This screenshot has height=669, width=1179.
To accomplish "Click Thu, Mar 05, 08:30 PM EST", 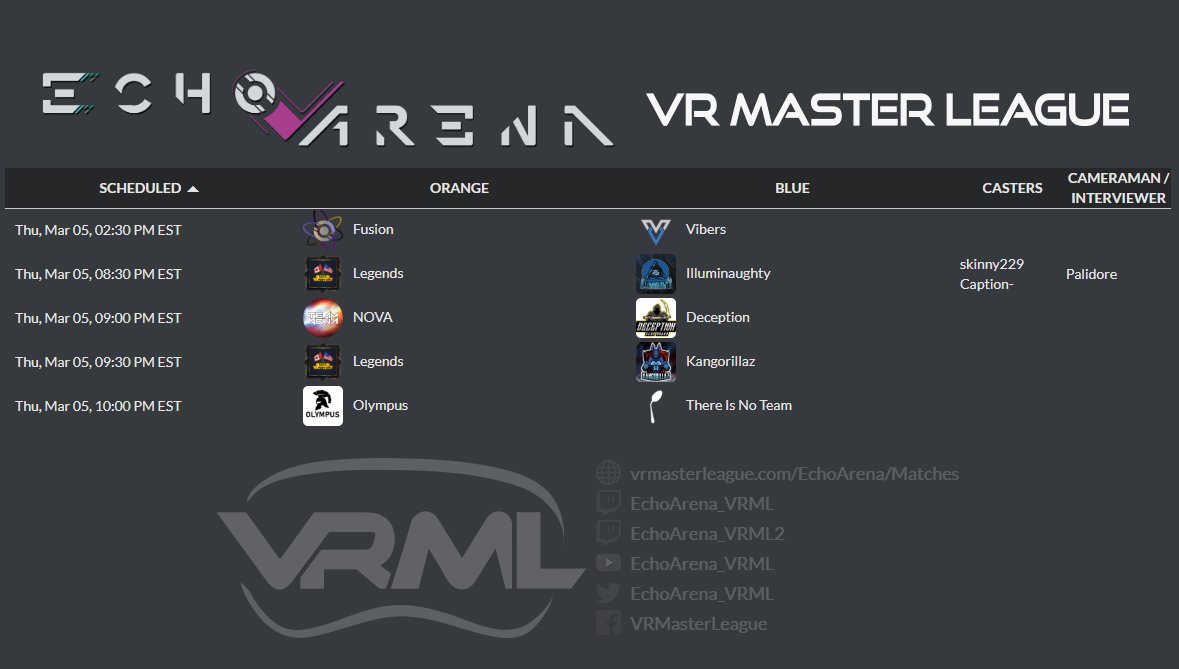I will click(98, 274).
